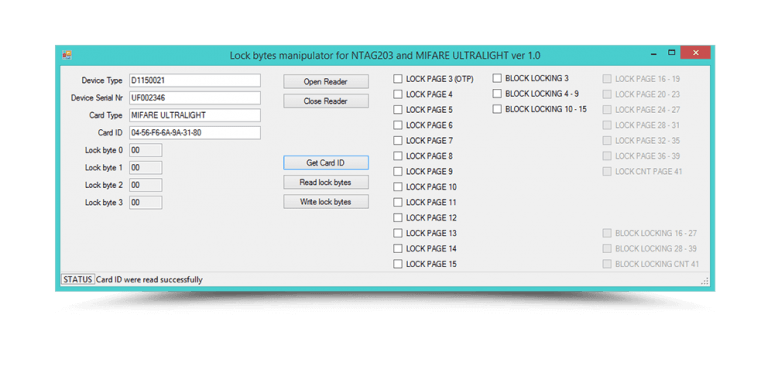Toggle LOCK PAGE 5 checkbox
768x373 pixels.
coord(398,110)
